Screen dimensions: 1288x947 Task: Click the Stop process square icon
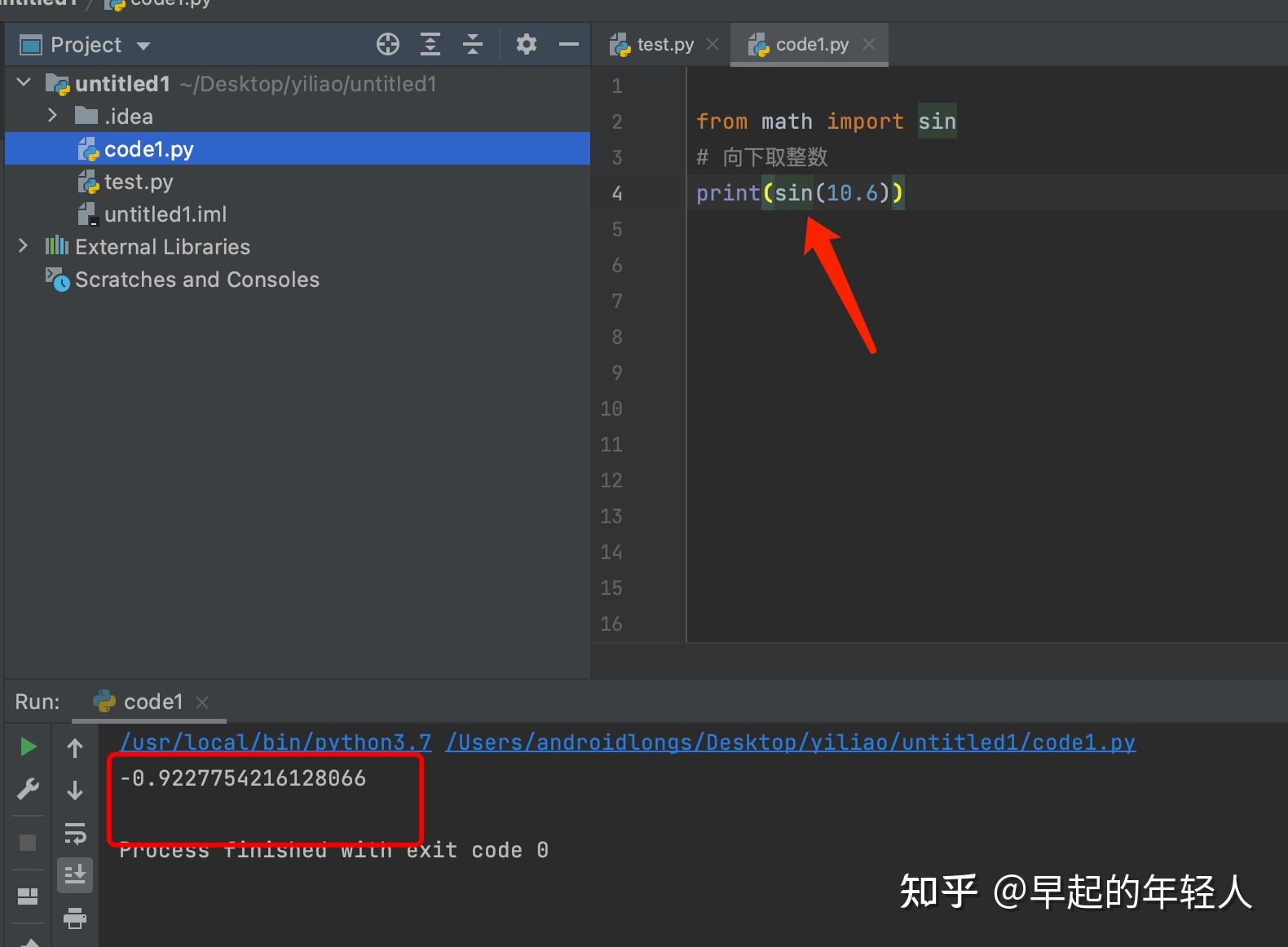pyautogui.click(x=28, y=843)
